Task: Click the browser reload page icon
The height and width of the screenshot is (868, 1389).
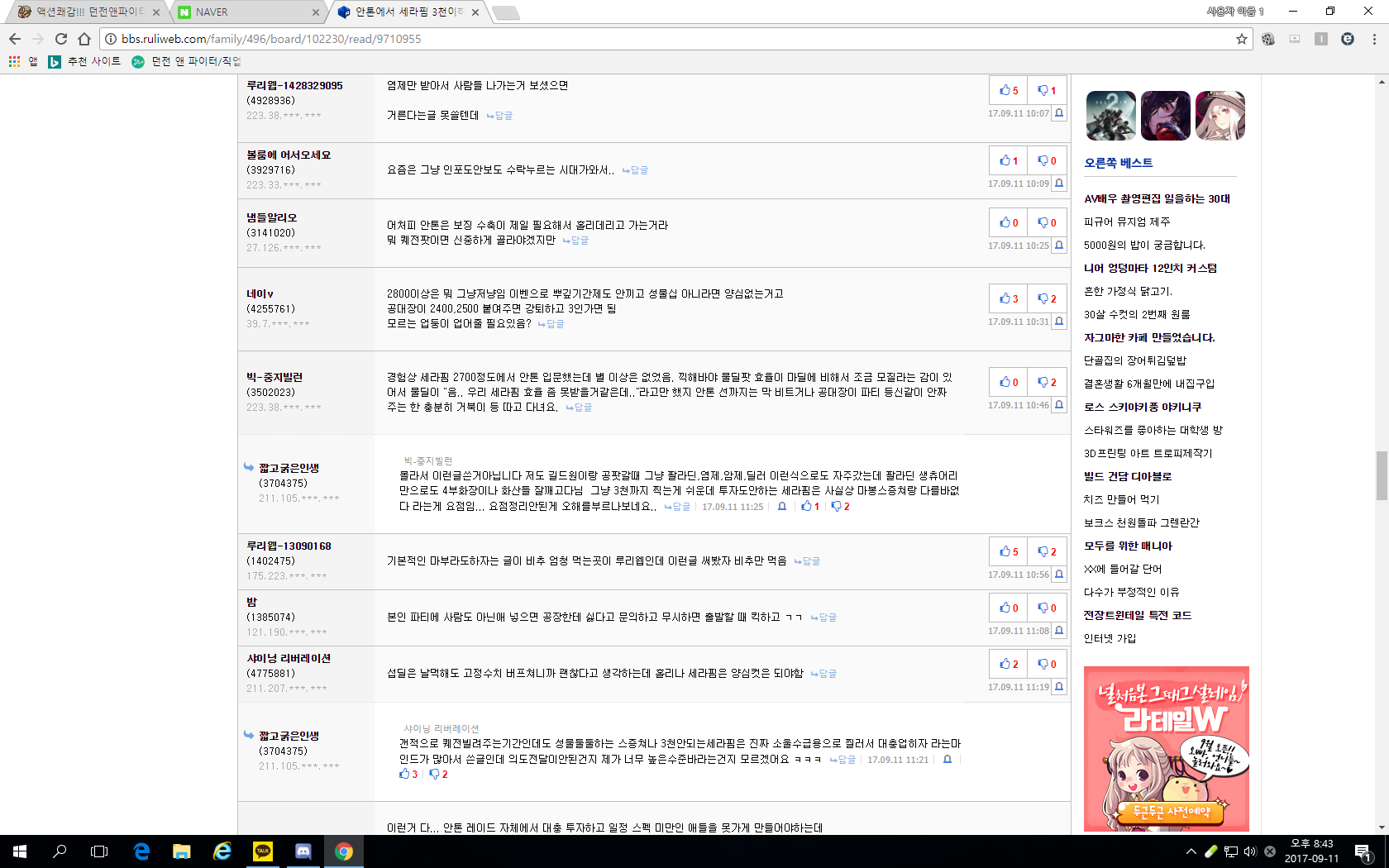Action: point(61,39)
